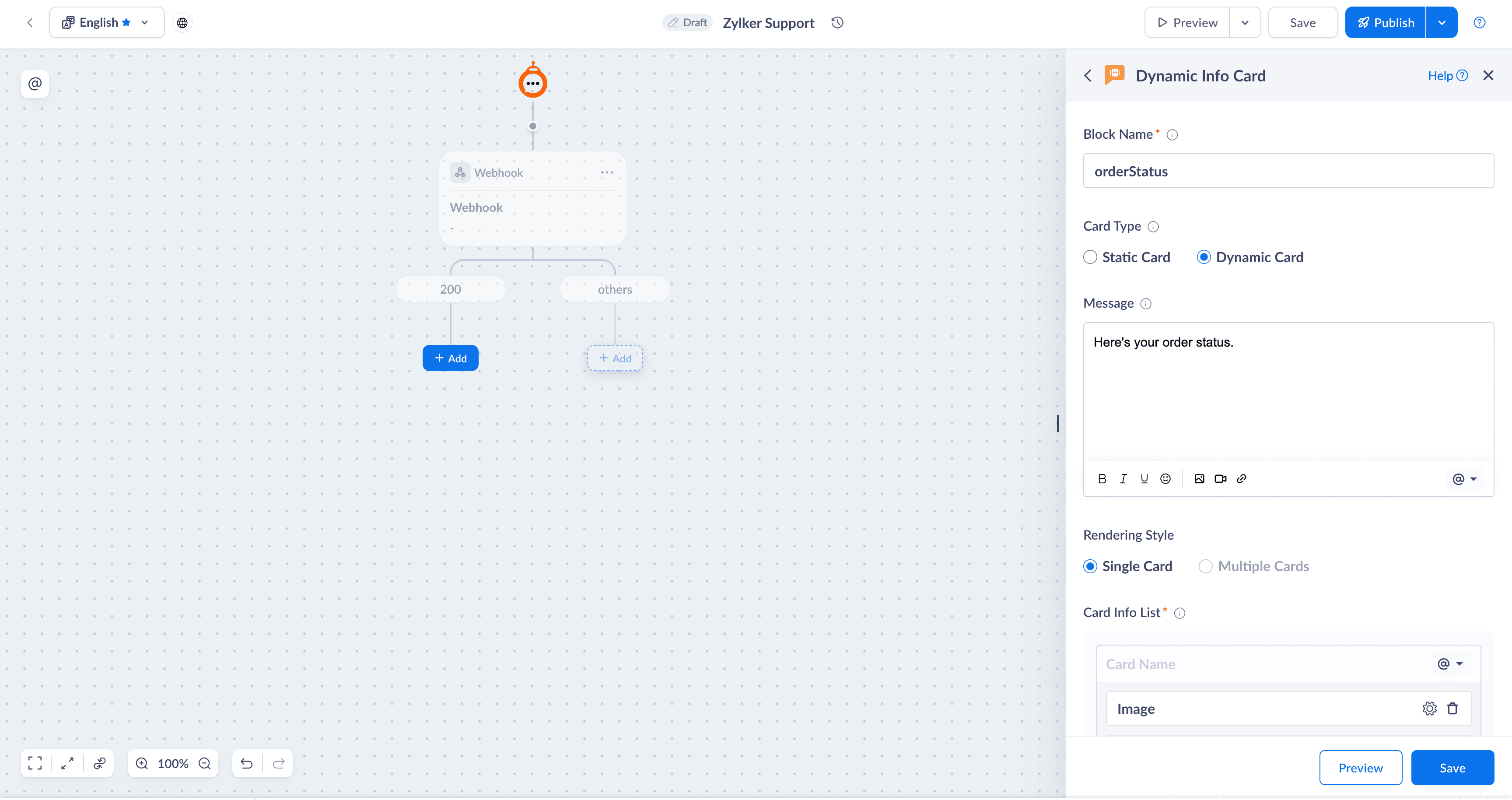The width and height of the screenshot is (1512, 800).
Task: Select the Dynamic Card radio button
Action: click(1204, 257)
